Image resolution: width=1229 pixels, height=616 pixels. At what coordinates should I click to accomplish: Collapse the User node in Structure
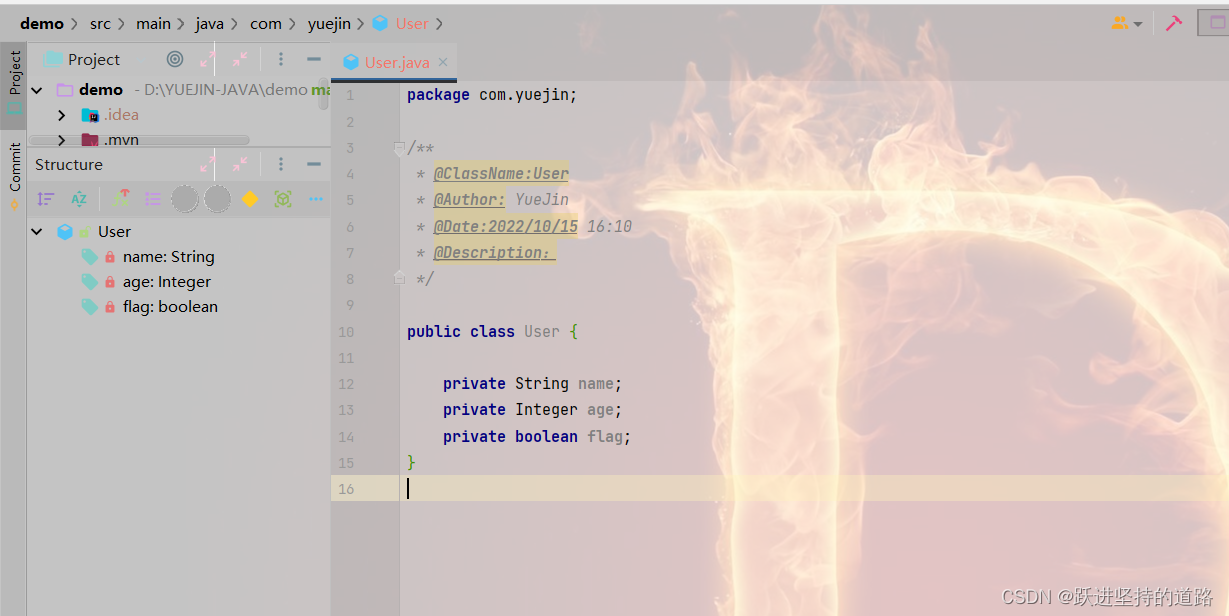(37, 231)
